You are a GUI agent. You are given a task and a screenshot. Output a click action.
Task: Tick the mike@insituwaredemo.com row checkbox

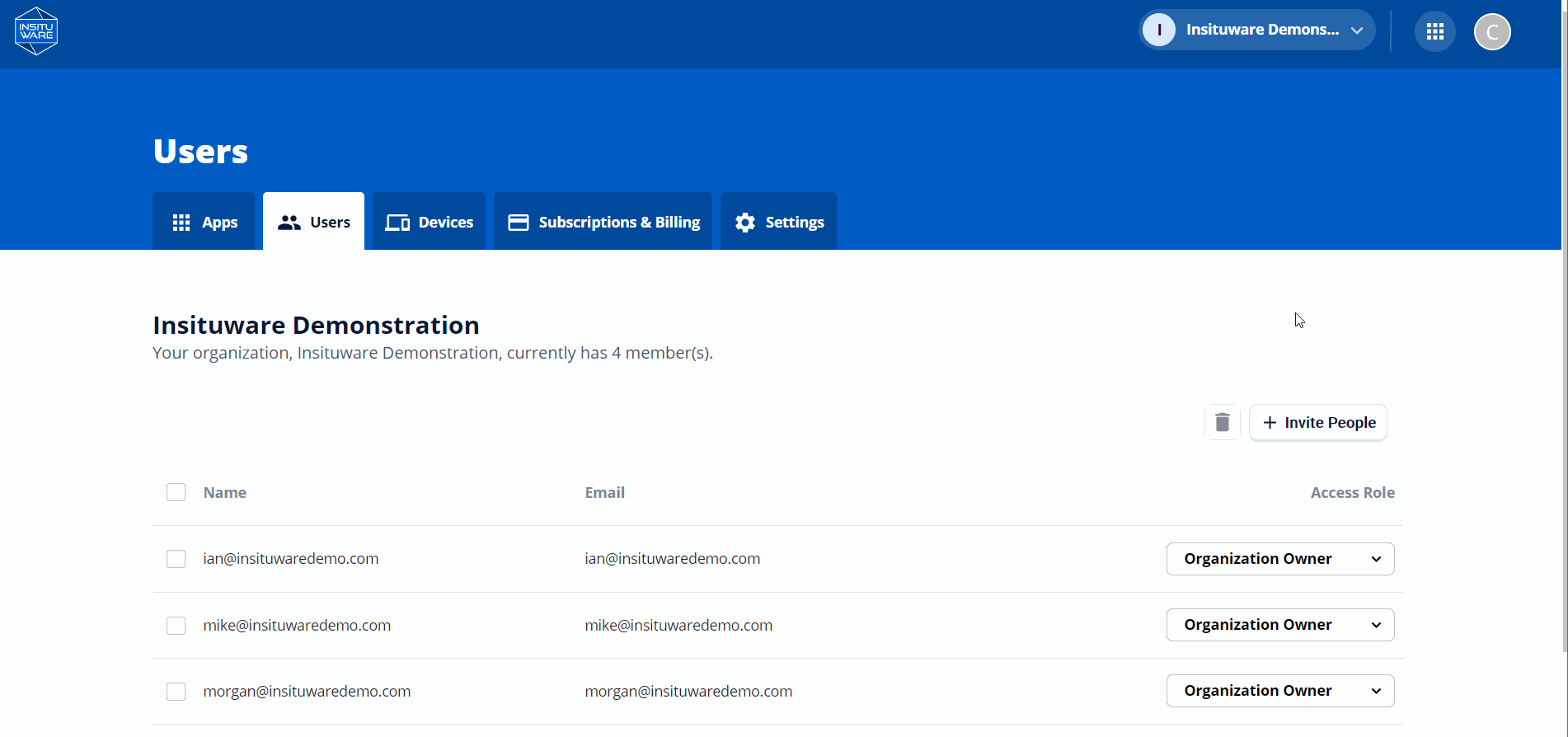pyautogui.click(x=176, y=625)
